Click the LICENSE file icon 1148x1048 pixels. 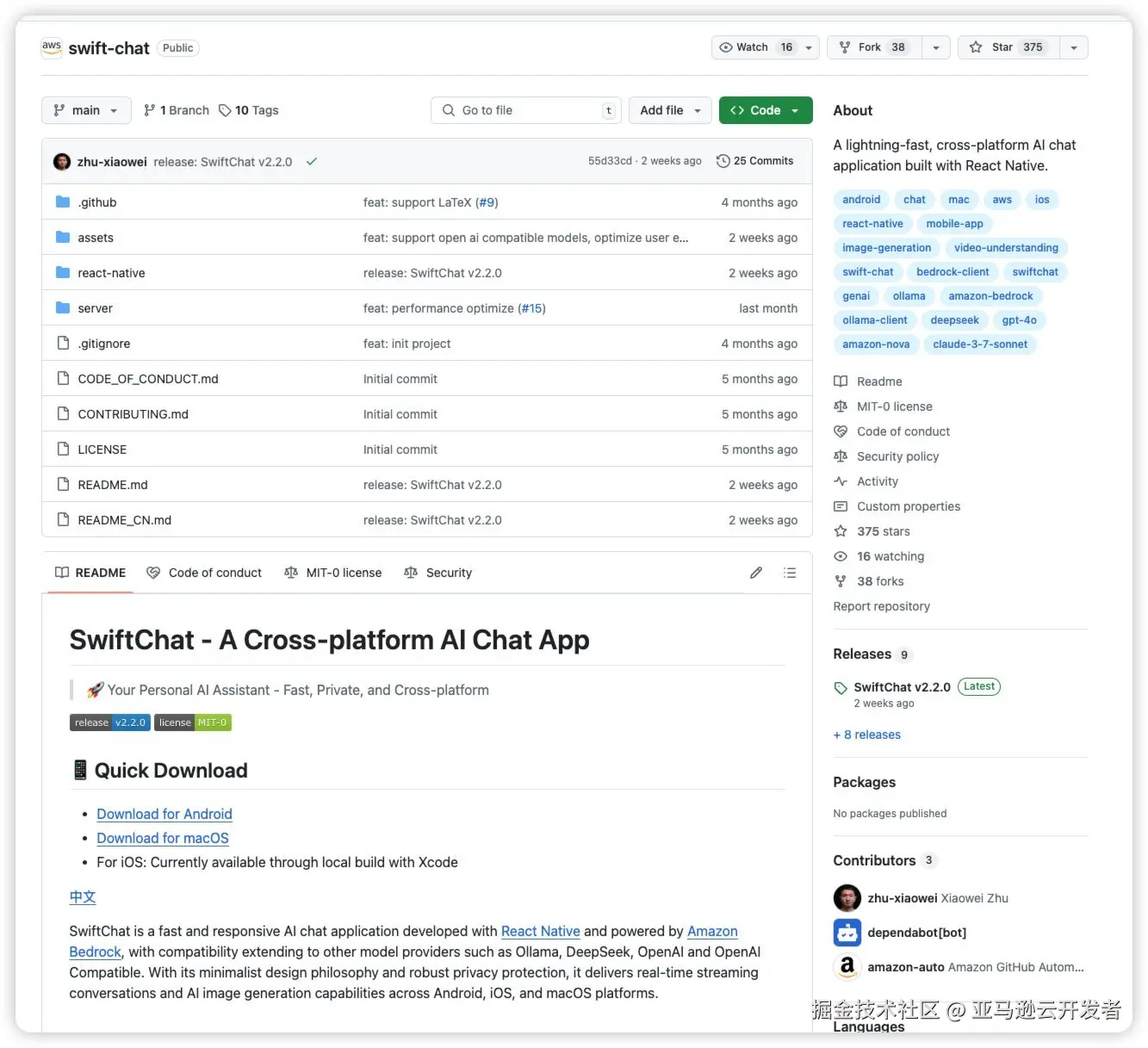tap(63, 450)
